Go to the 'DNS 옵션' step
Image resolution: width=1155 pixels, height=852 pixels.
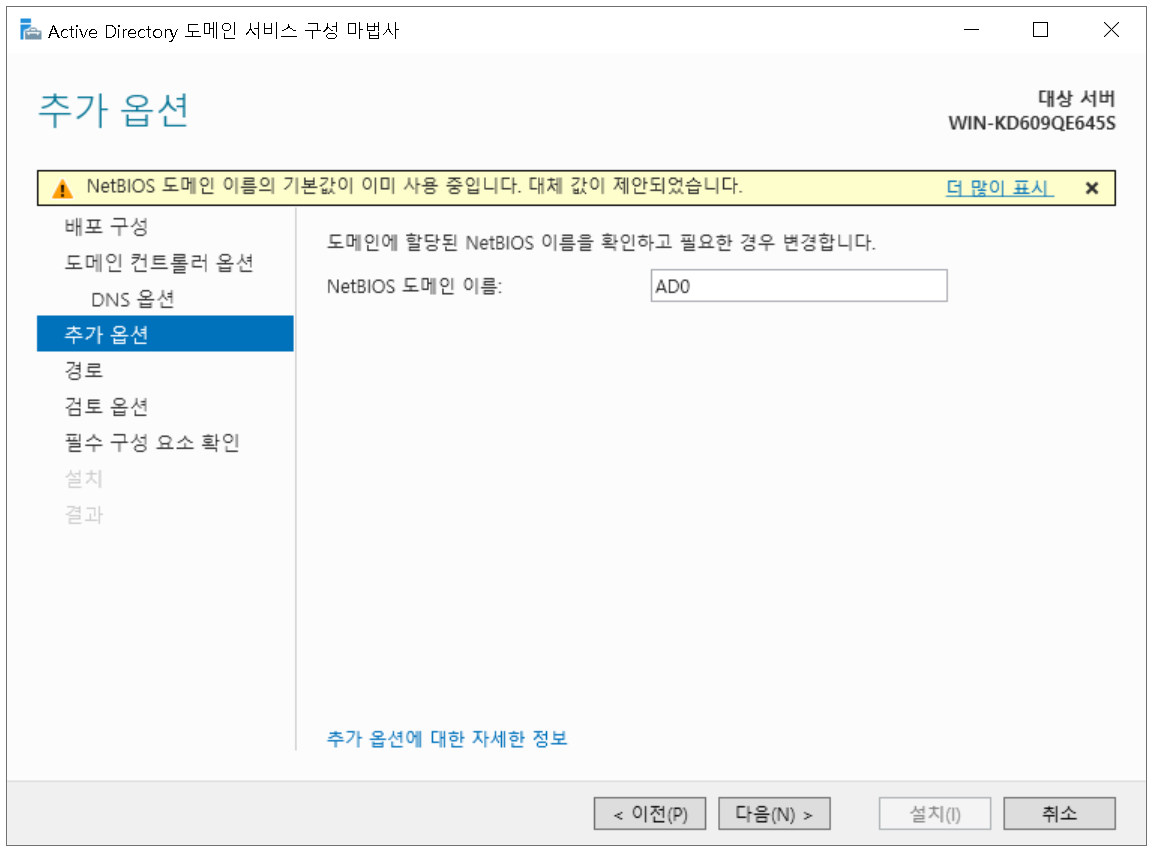[x=133, y=298]
